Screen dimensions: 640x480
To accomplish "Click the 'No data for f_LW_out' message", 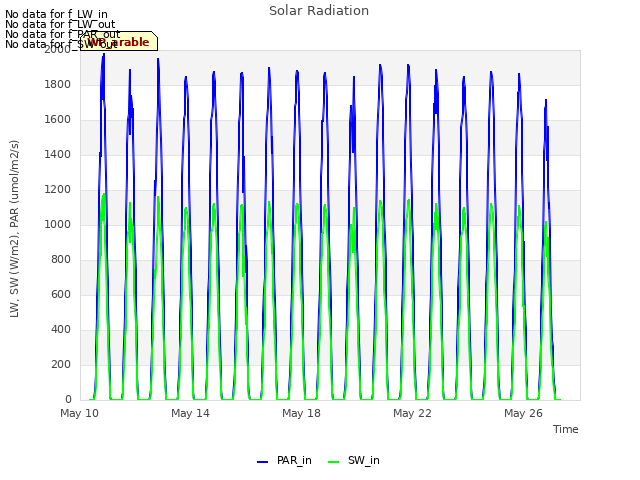I will pyautogui.click(x=60, y=24).
